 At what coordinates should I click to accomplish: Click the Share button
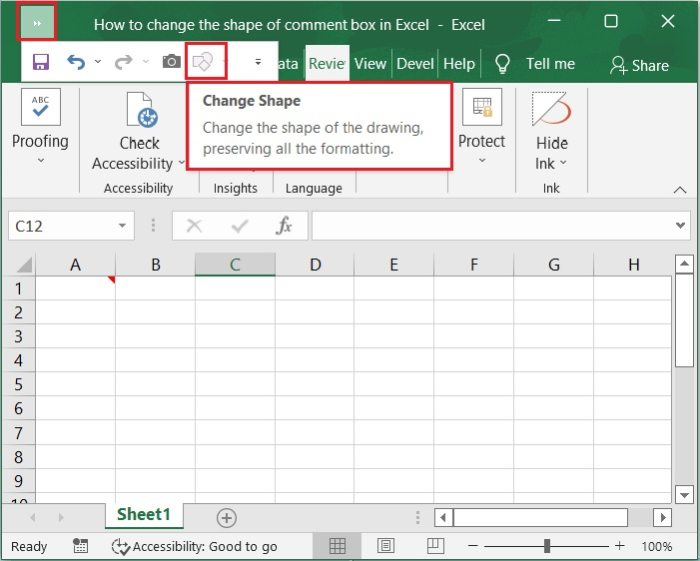pyautogui.click(x=640, y=65)
